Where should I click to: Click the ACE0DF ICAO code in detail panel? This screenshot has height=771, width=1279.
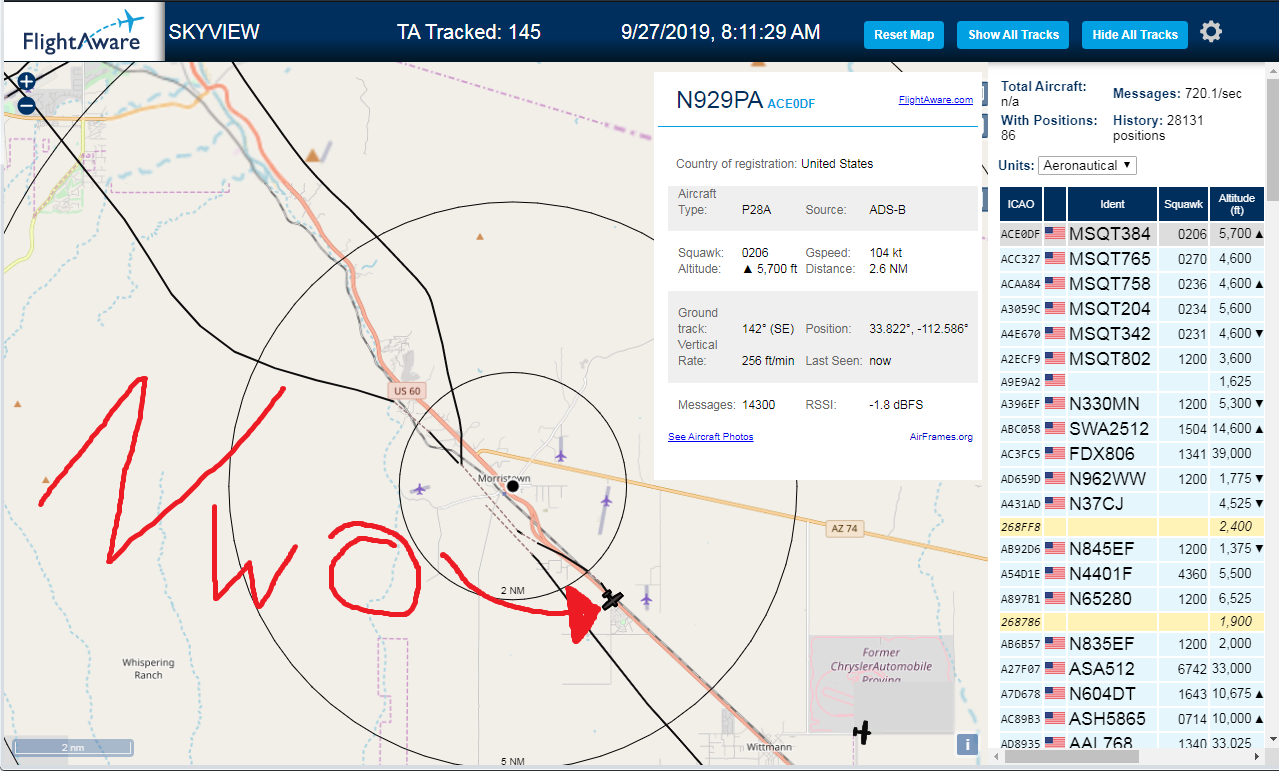coord(791,103)
